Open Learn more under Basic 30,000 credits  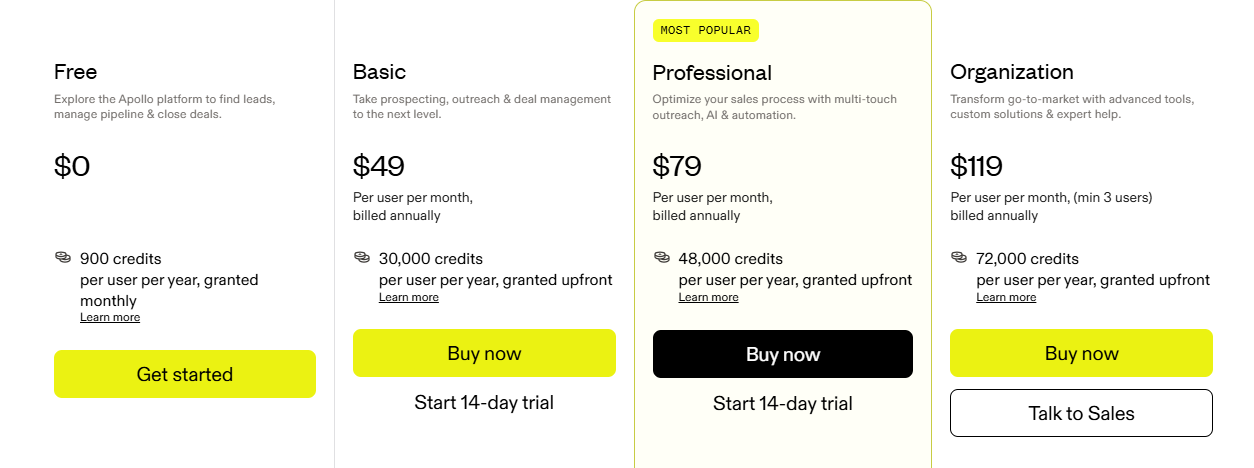point(409,298)
